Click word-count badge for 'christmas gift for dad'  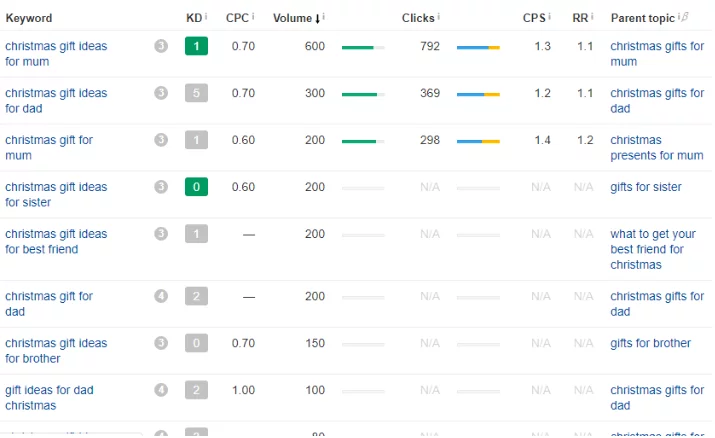tap(161, 296)
